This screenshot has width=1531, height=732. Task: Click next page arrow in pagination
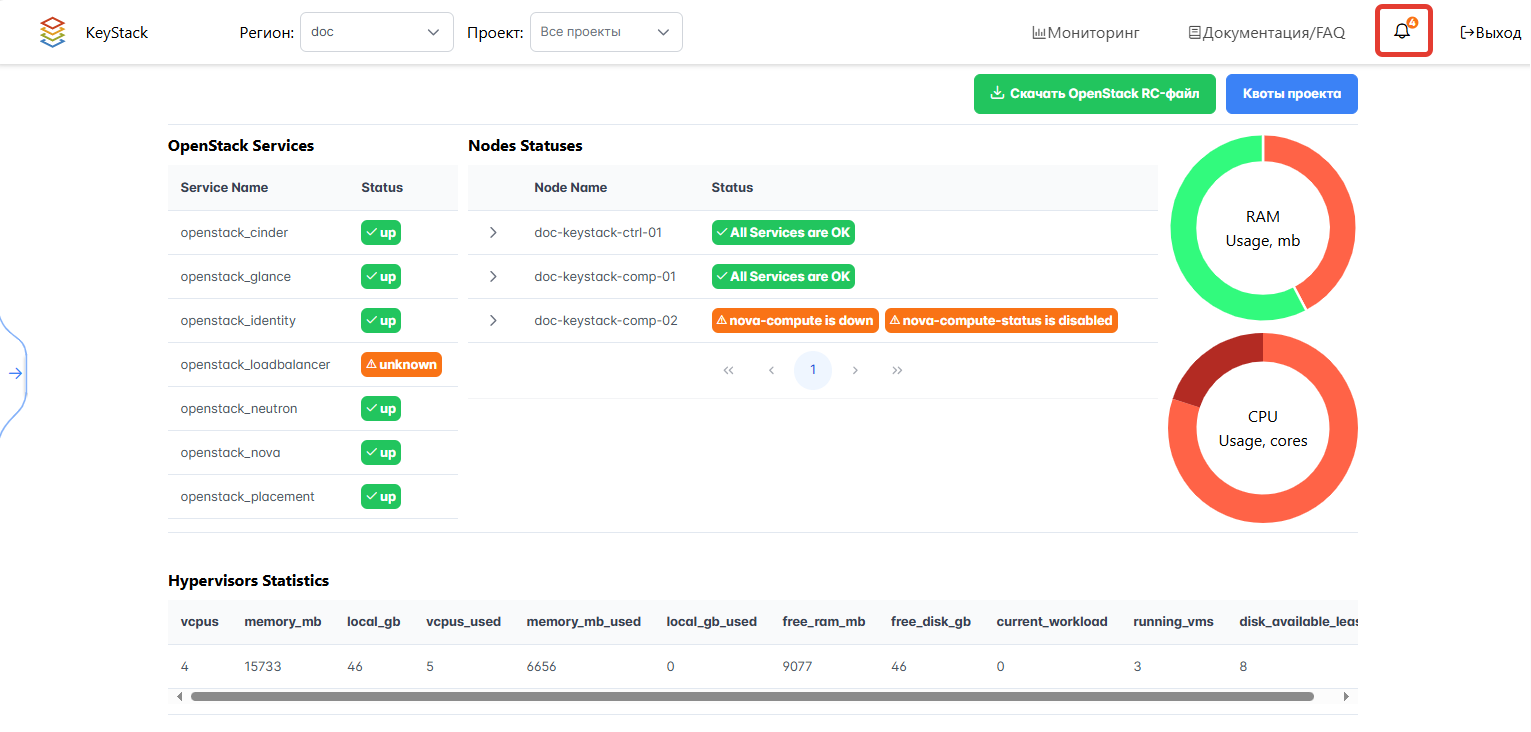[855, 370]
